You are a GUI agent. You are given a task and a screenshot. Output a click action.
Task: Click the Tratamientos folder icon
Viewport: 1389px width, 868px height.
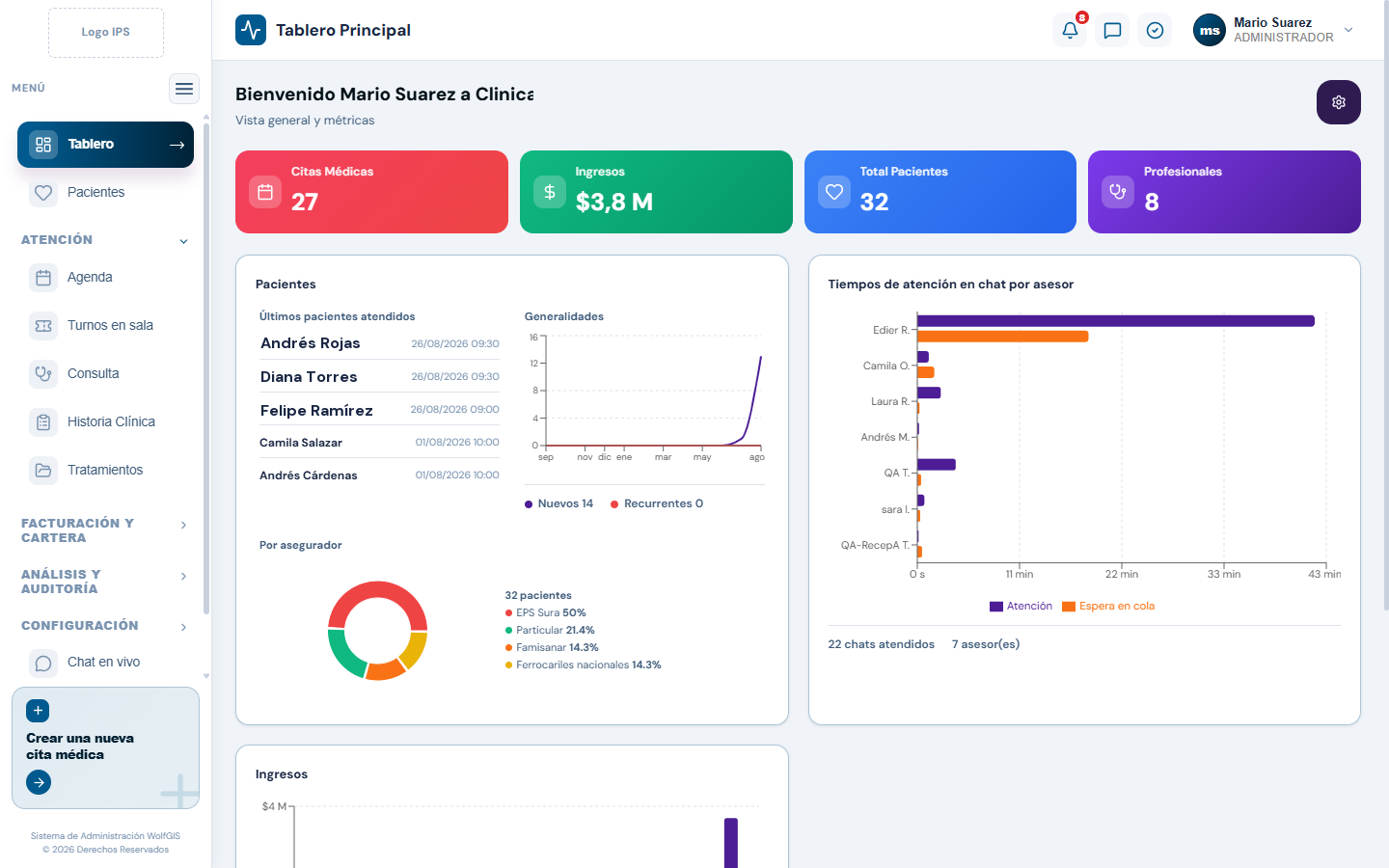[43, 471]
